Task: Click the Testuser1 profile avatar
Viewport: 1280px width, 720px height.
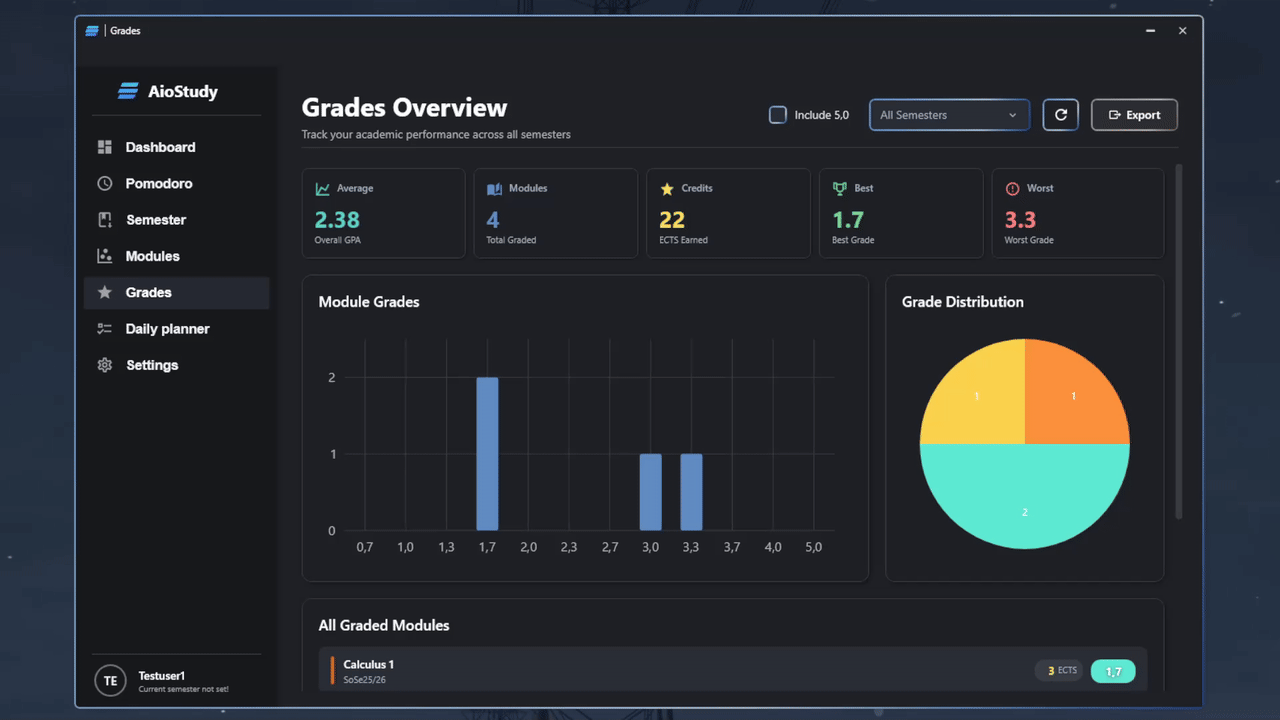Action: (110, 681)
